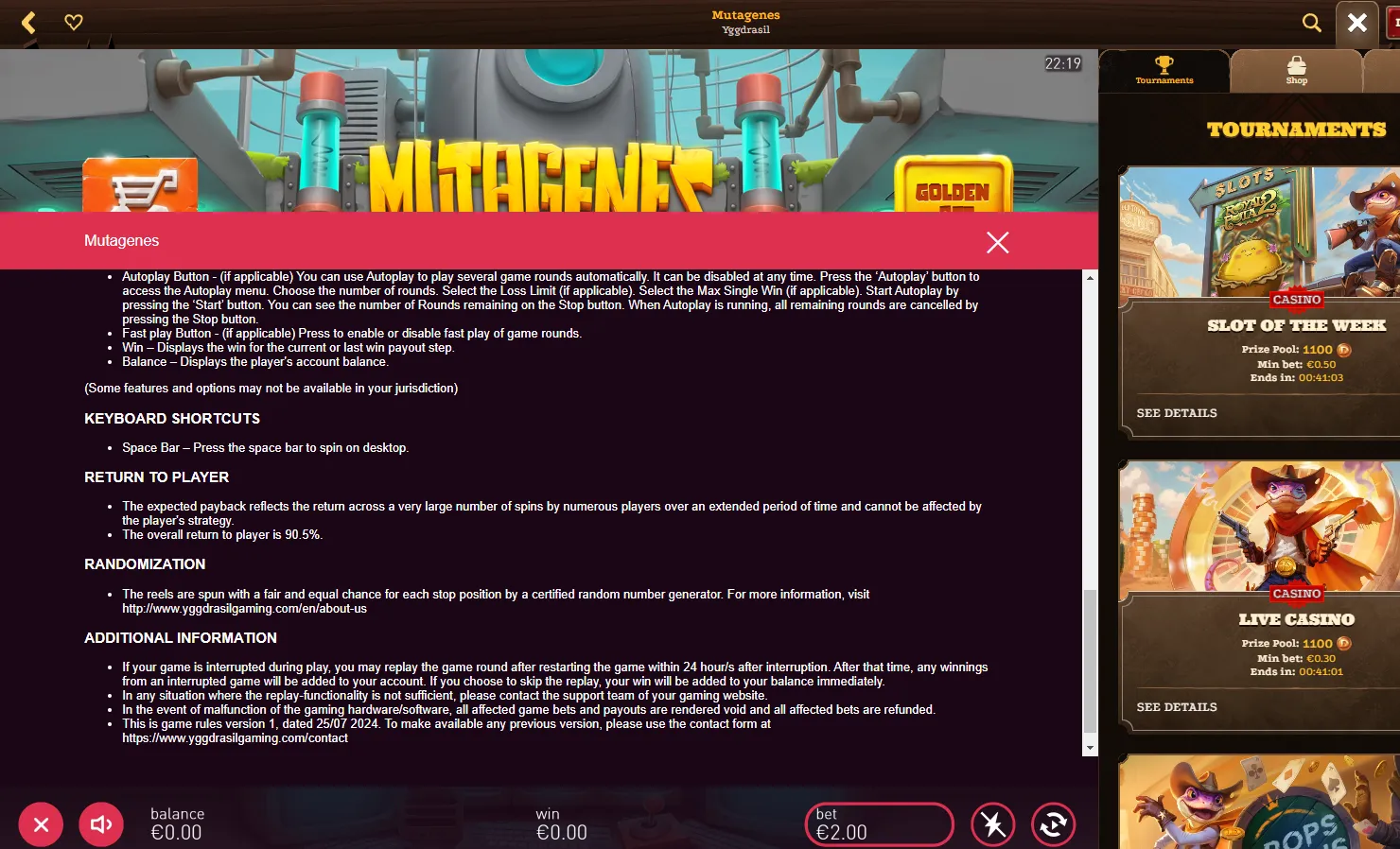This screenshot has width=1400, height=849.
Task: Open the Shop tab
Action: pos(1296,71)
